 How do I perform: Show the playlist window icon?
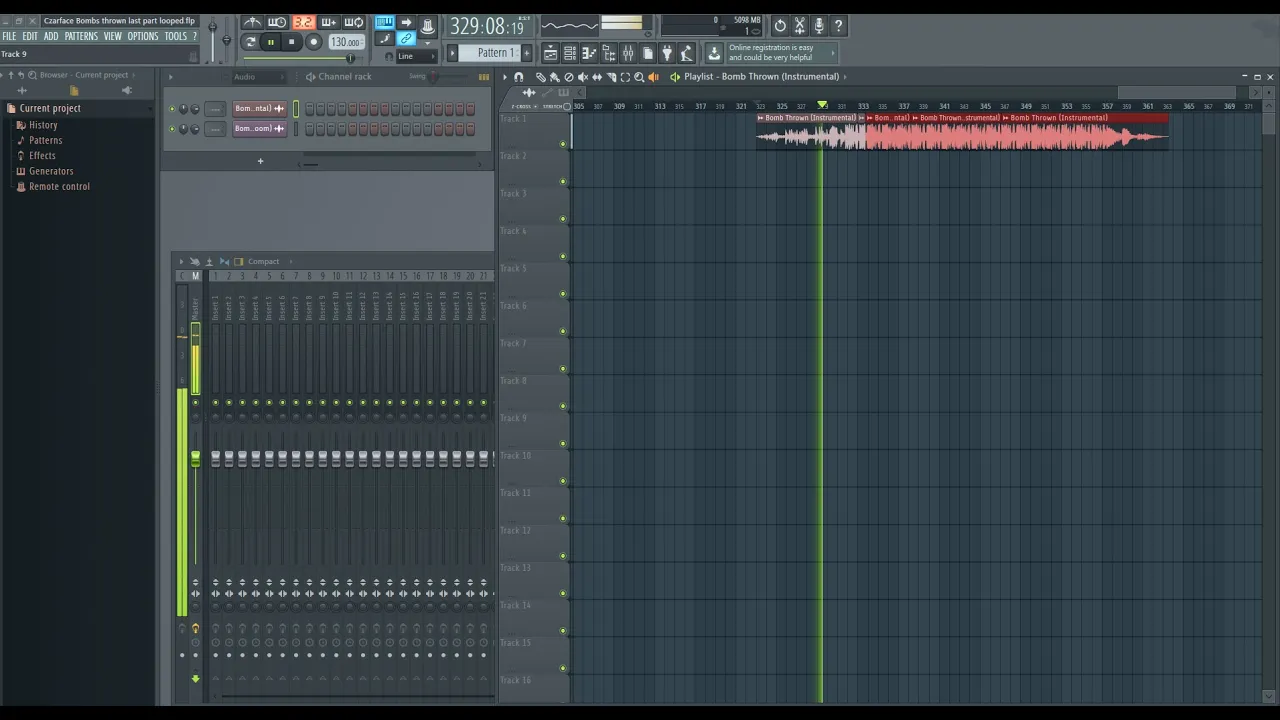click(x=550, y=53)
